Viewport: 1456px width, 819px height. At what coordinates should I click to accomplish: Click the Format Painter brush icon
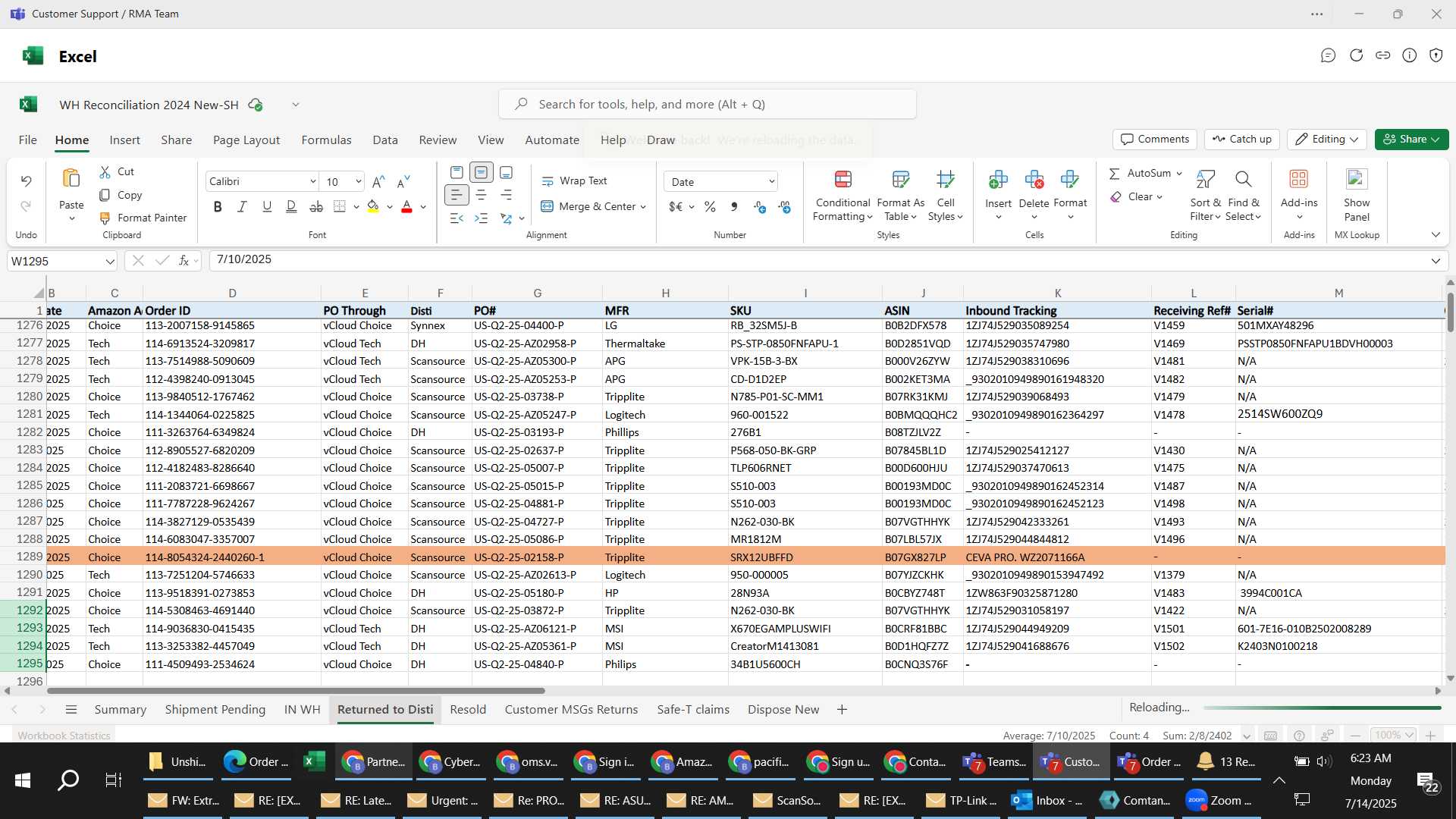pyautogui.click(x=105, y=218)
